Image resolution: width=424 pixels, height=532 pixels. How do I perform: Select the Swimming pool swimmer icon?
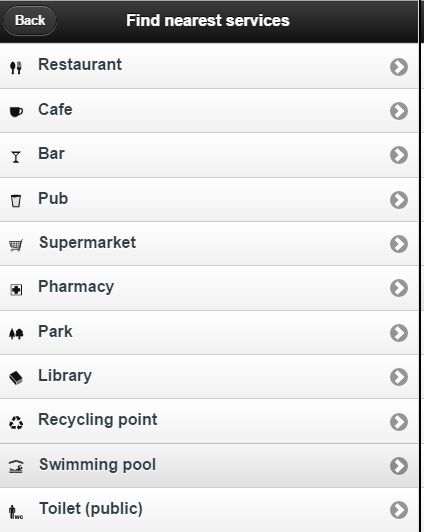pos(16,467)
